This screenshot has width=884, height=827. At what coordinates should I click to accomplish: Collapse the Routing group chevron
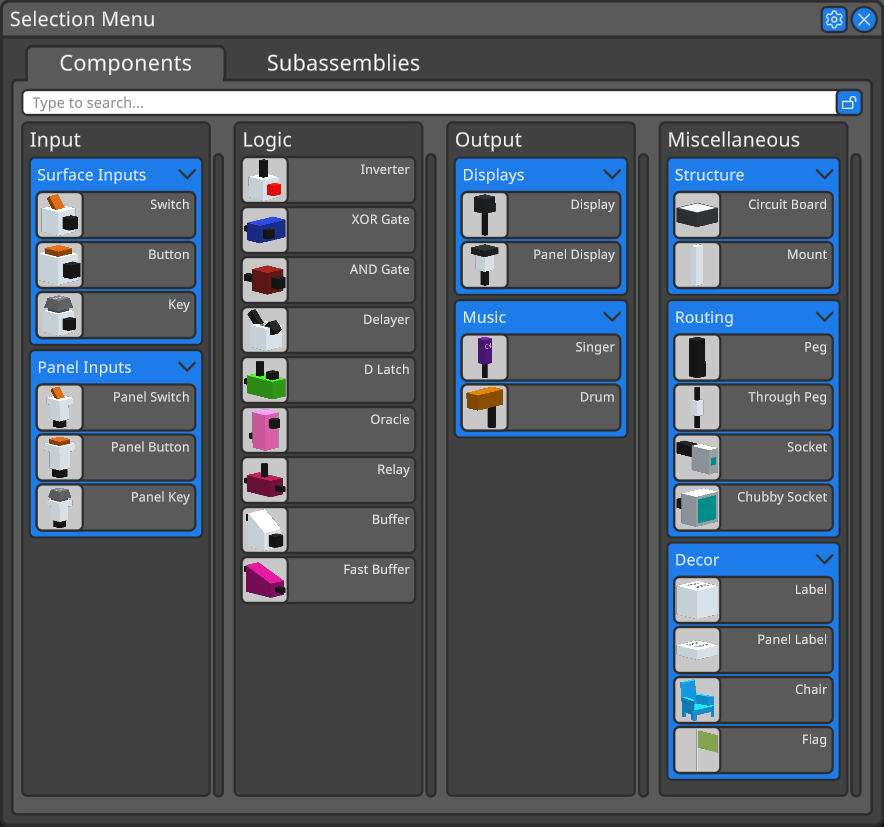[824, 317]
